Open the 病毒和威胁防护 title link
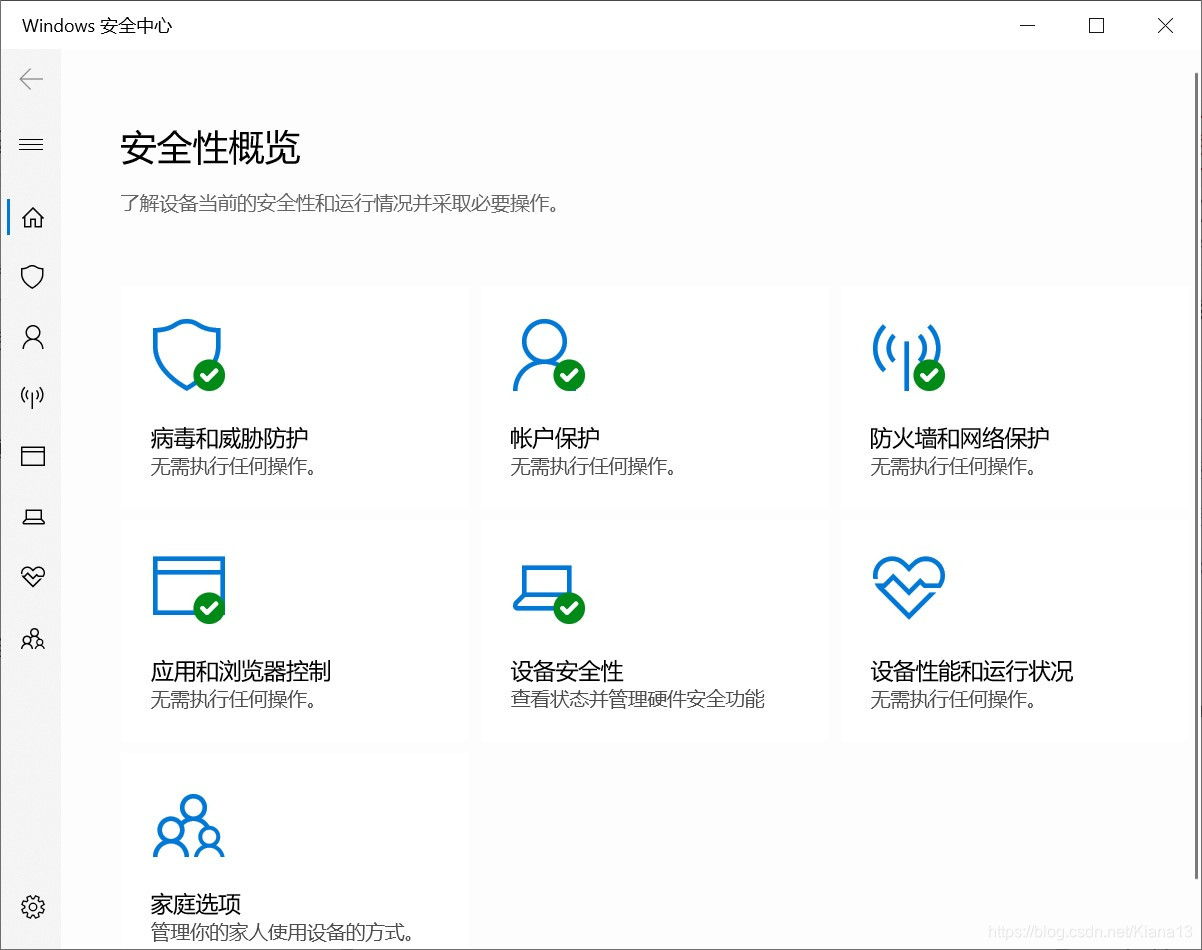 229,438
